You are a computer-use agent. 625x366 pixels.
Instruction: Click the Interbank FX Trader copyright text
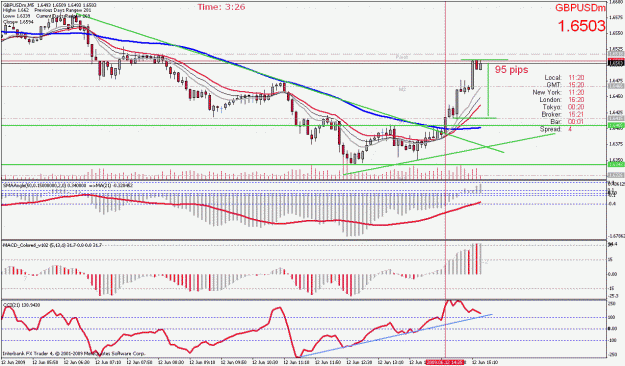74,354
